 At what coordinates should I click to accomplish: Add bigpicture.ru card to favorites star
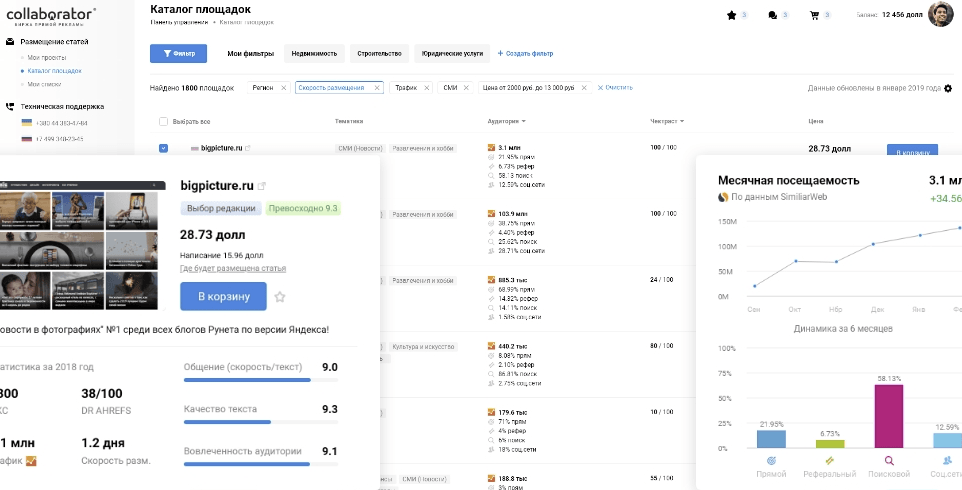point(280,297)
